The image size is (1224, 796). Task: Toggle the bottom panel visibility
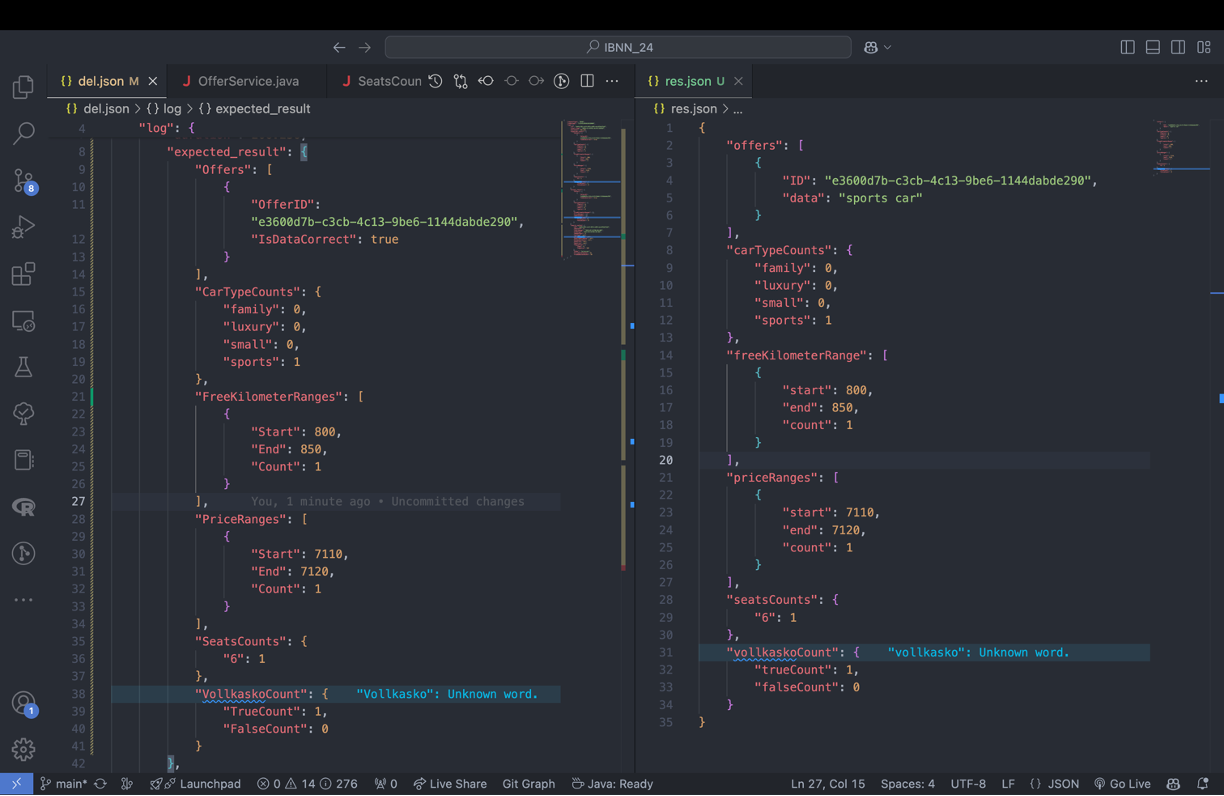pos(1152,47)
